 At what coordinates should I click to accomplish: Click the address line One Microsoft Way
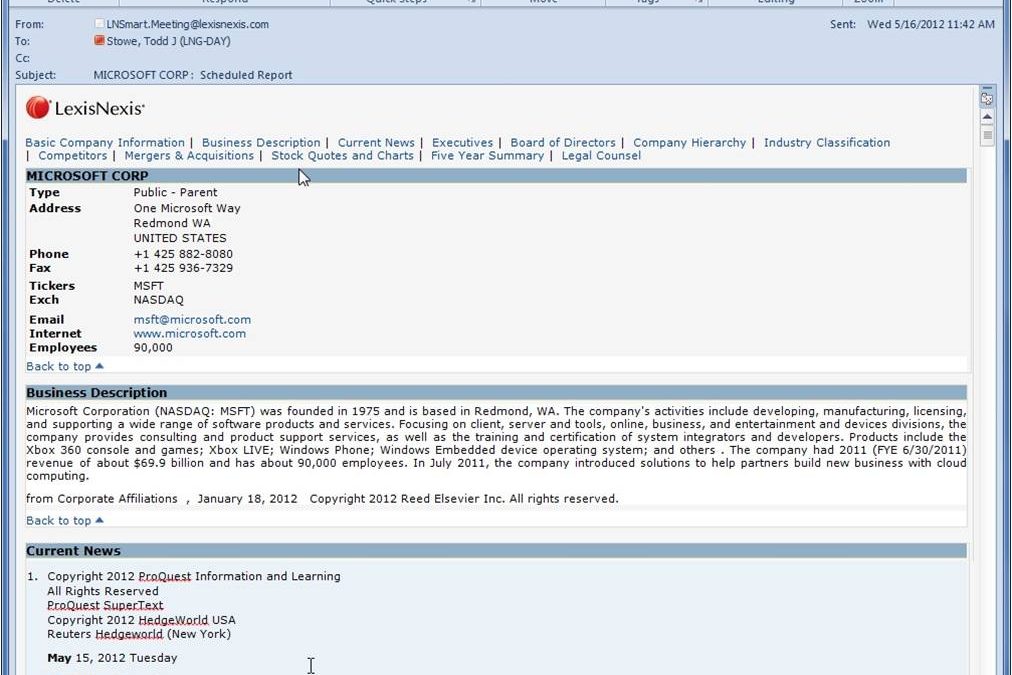coord(187,208)
